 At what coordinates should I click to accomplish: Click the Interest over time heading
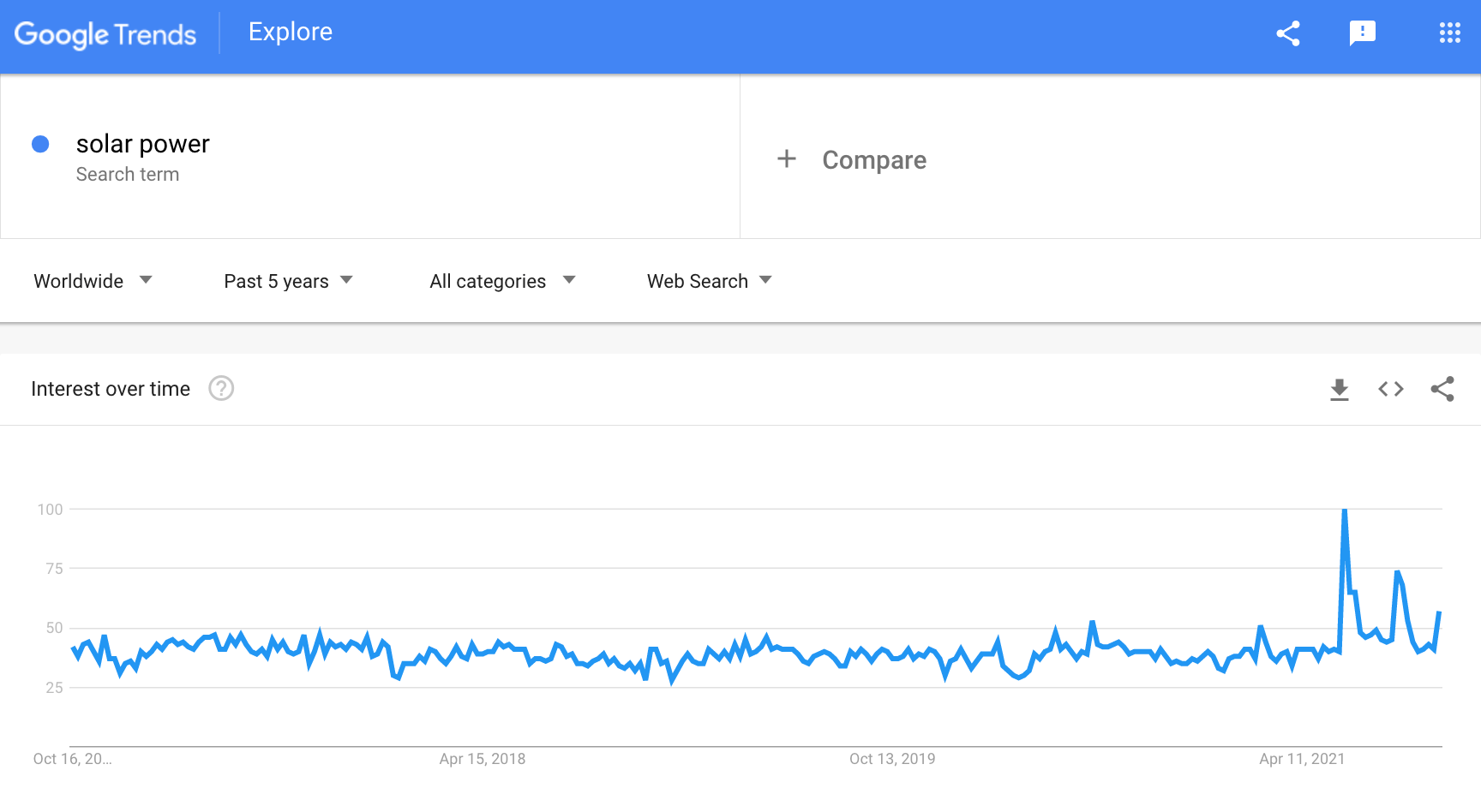[x=111, y=389]
